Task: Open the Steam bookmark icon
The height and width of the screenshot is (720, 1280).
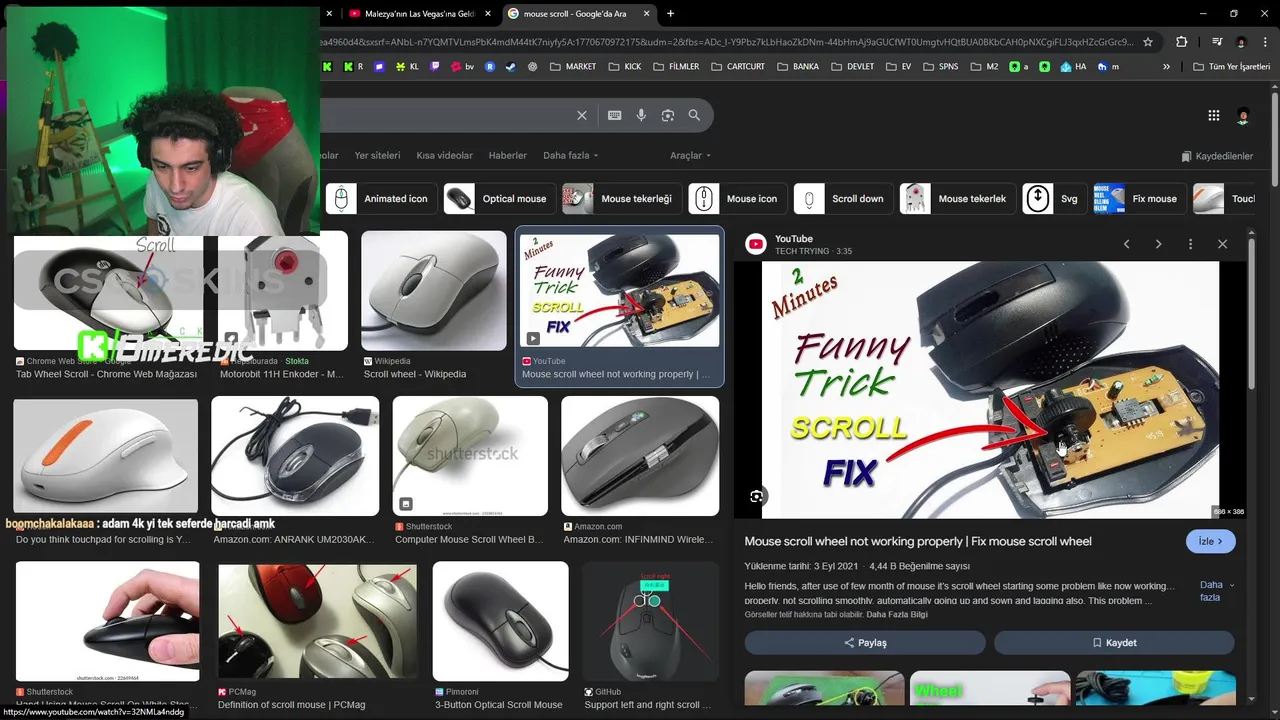Action: [510, 67]
